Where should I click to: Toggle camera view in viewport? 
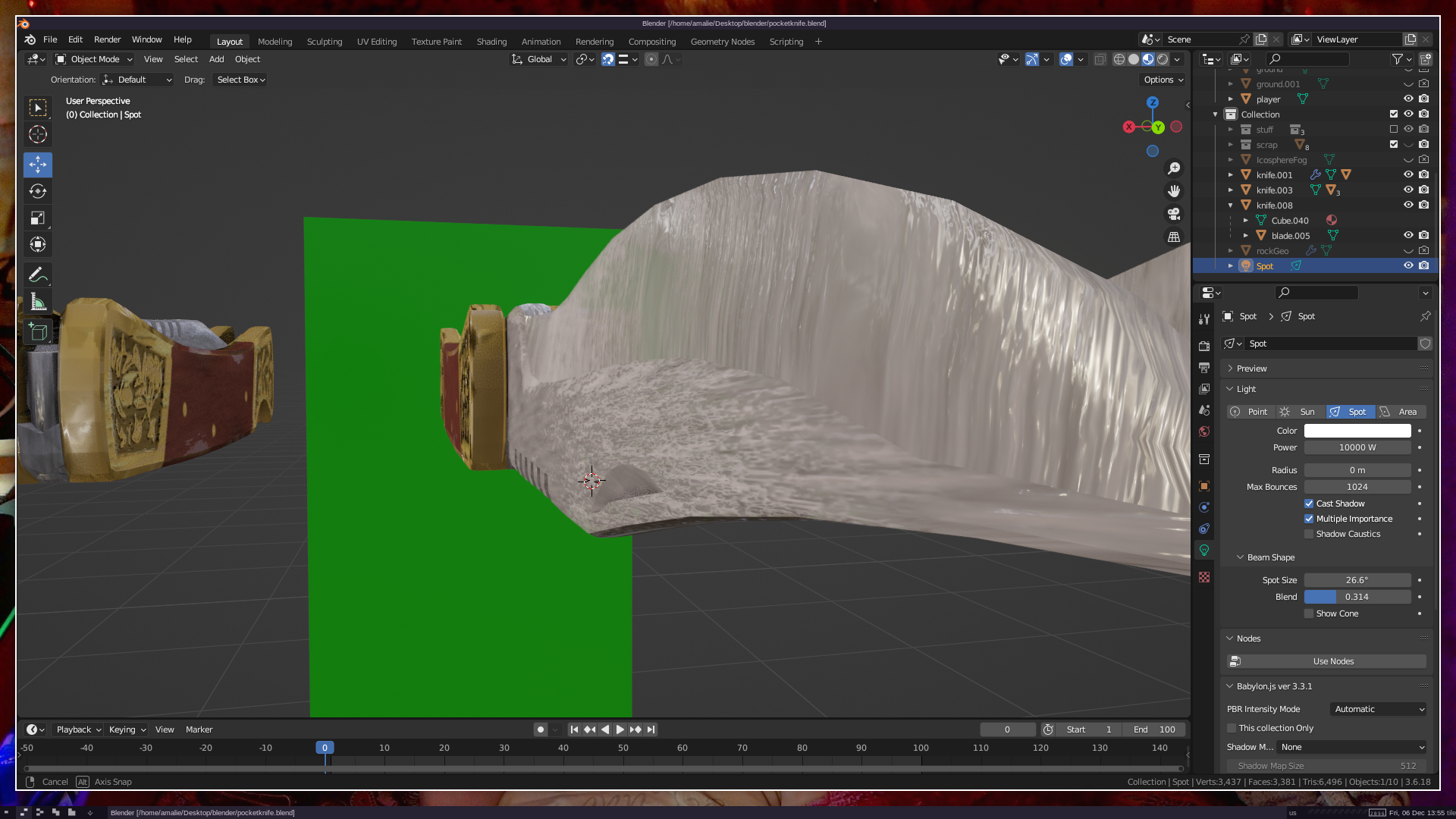[x=1174, y=214]
